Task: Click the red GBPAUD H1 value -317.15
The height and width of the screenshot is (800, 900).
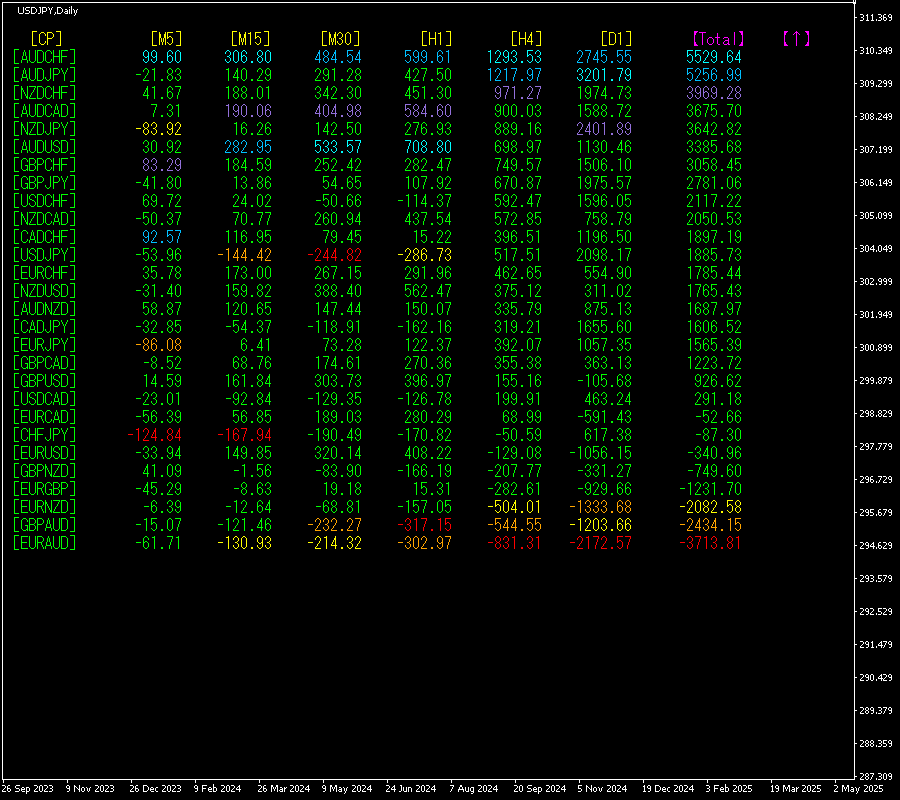Action: tap(425, 525)
